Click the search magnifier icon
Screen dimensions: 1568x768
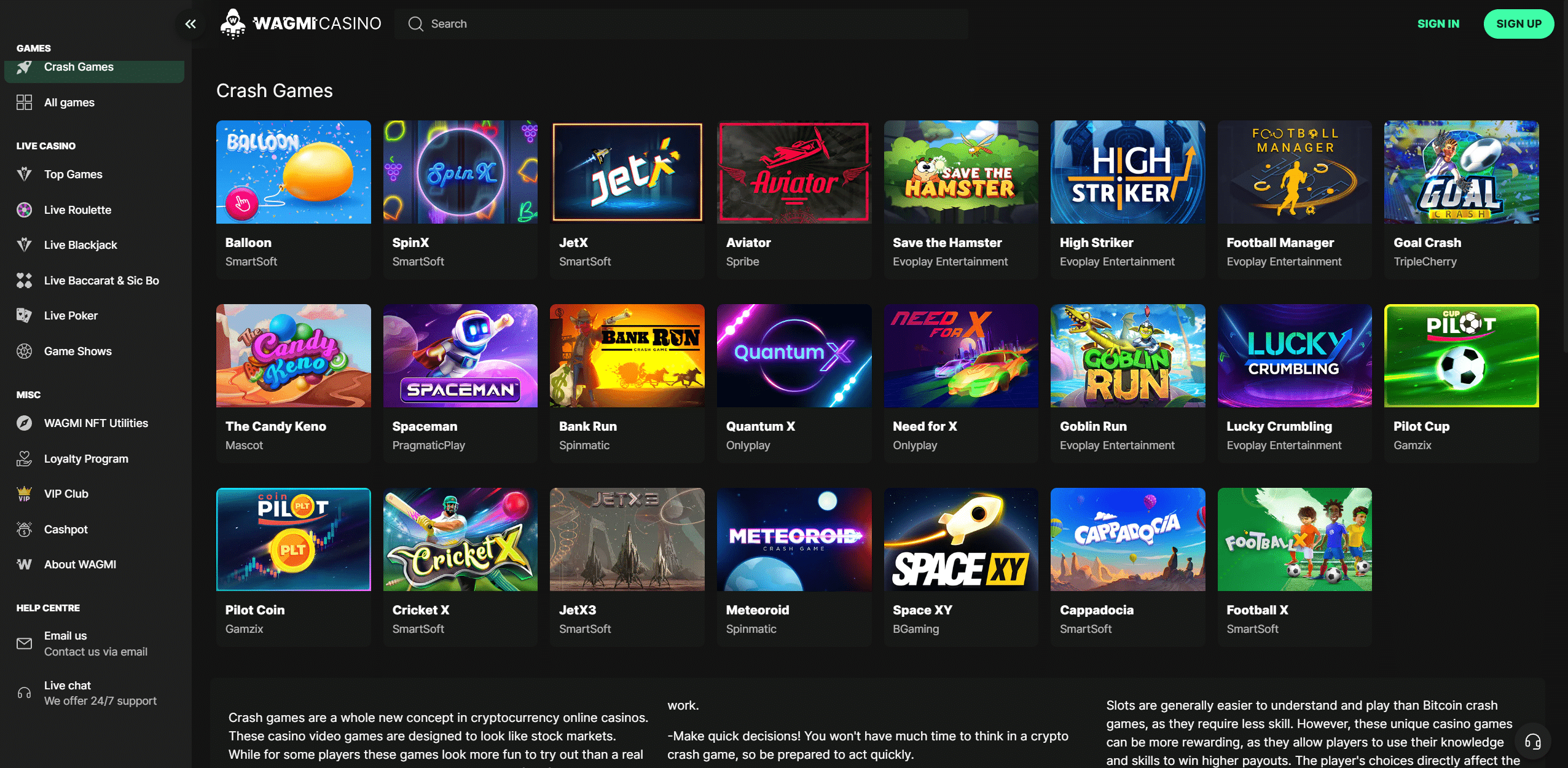[416, 24]
